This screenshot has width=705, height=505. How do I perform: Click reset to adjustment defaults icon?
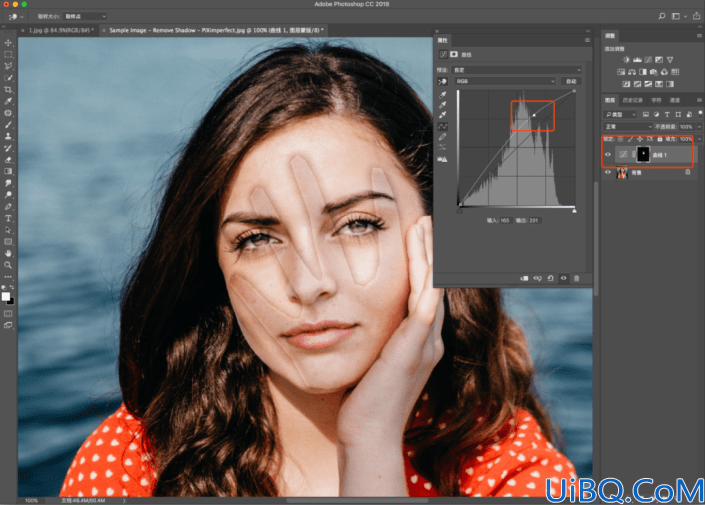point(550,278)
